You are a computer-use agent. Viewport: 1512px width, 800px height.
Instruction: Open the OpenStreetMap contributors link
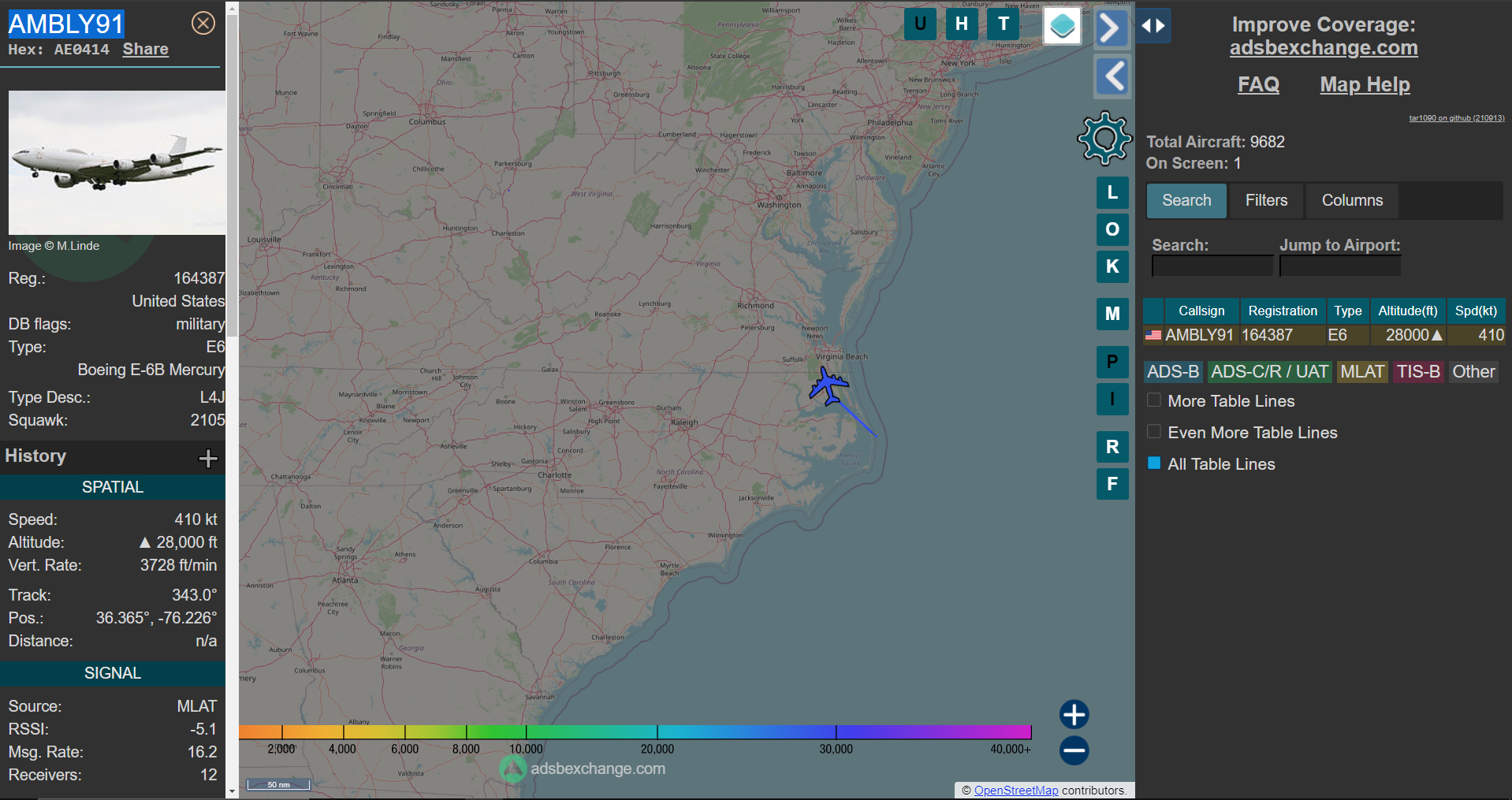point(1016,791)
